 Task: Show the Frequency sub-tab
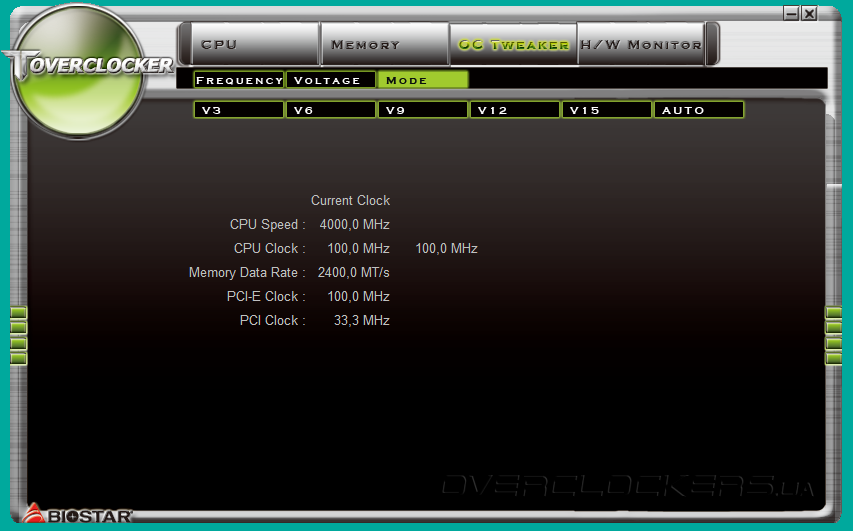coord(239,80)
